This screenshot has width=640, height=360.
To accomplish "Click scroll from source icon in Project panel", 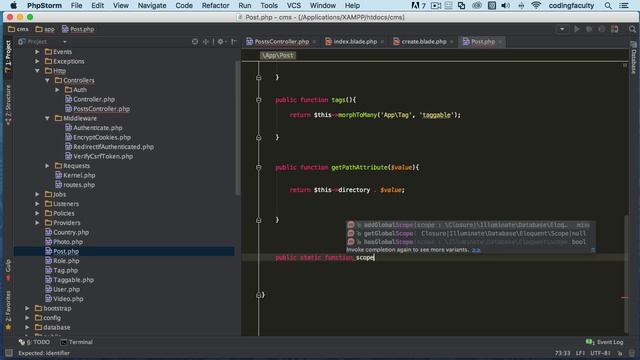I will tap(195, 42).
